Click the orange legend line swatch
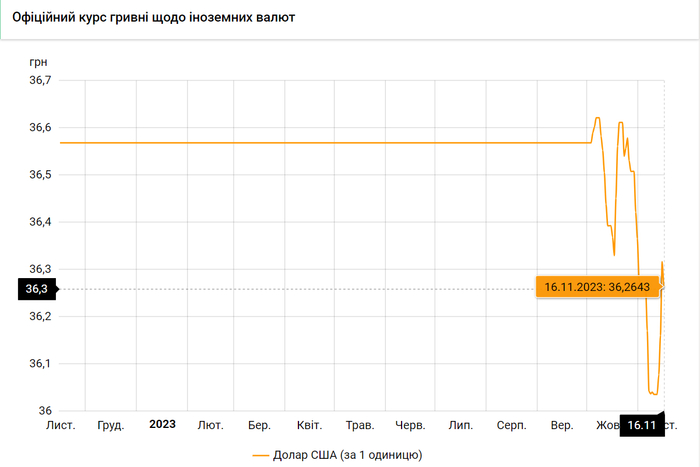The image size is (700, 467). click(x=261, y=455)
